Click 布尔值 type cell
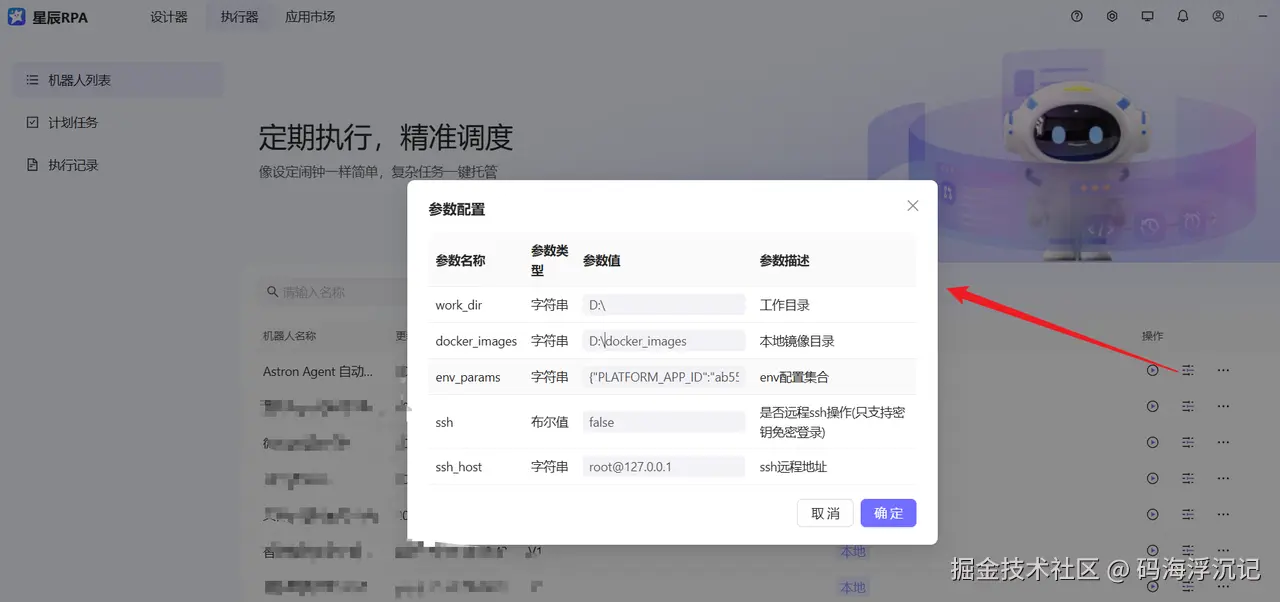1280x602 pixels. [x=549, y=422]
